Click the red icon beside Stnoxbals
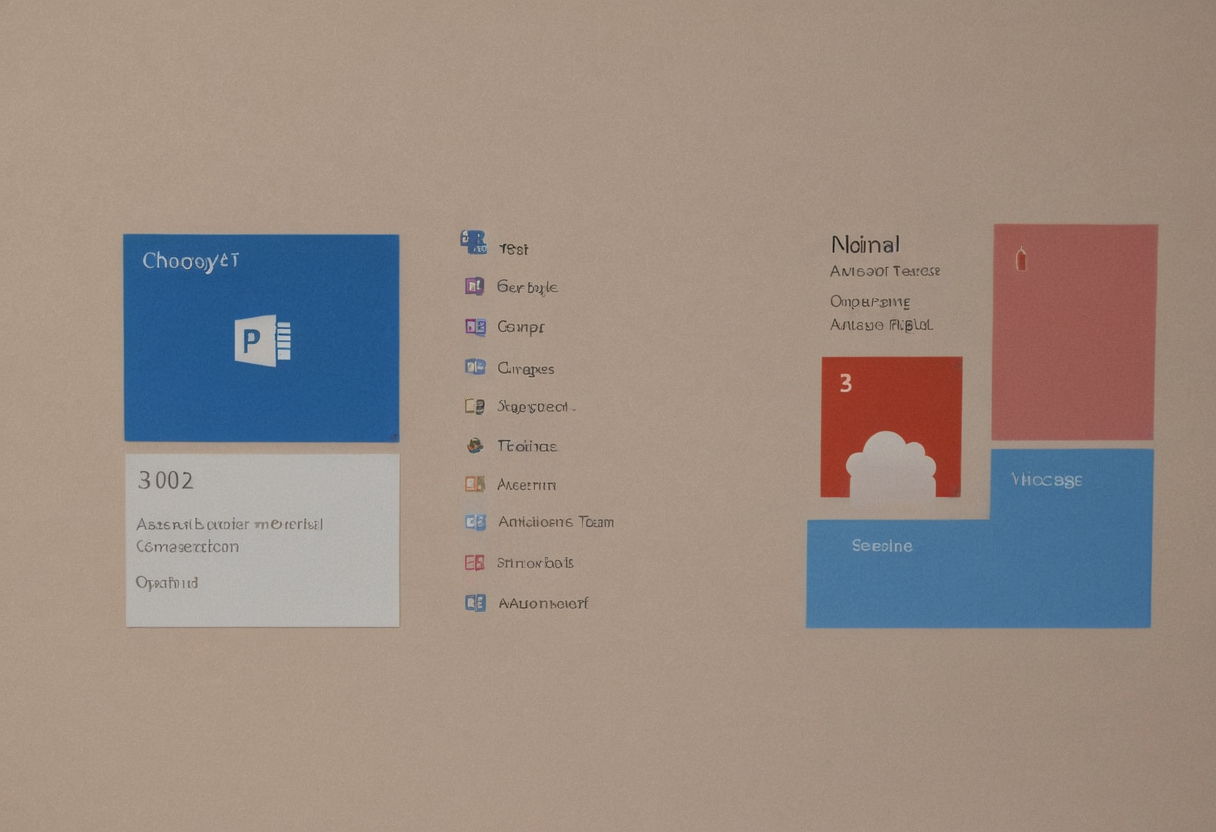Screen dimensions: 1216x832 pyautogui.click(x=475, y=562)
